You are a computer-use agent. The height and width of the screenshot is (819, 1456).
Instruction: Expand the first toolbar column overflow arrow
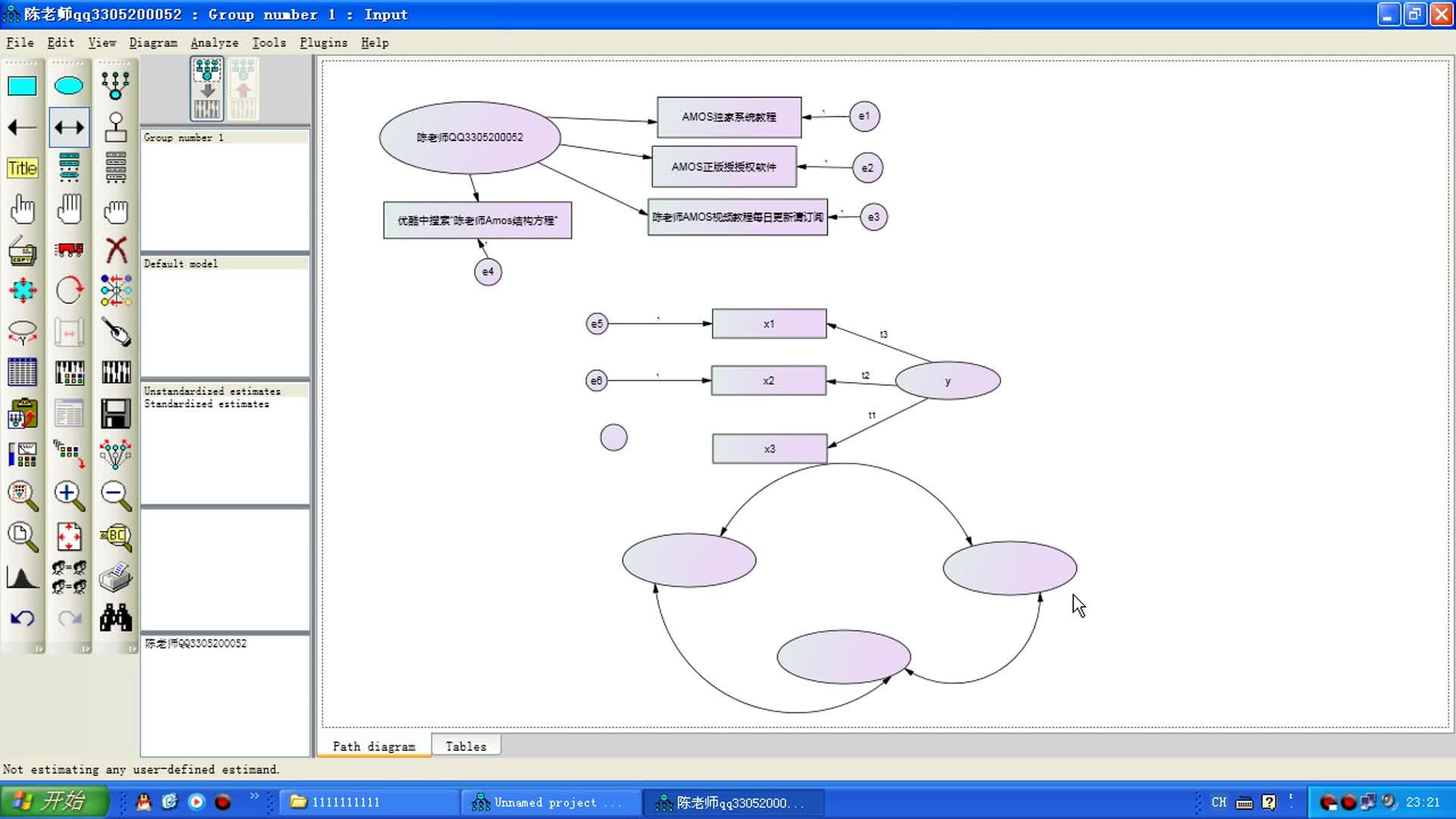point(38,648)
